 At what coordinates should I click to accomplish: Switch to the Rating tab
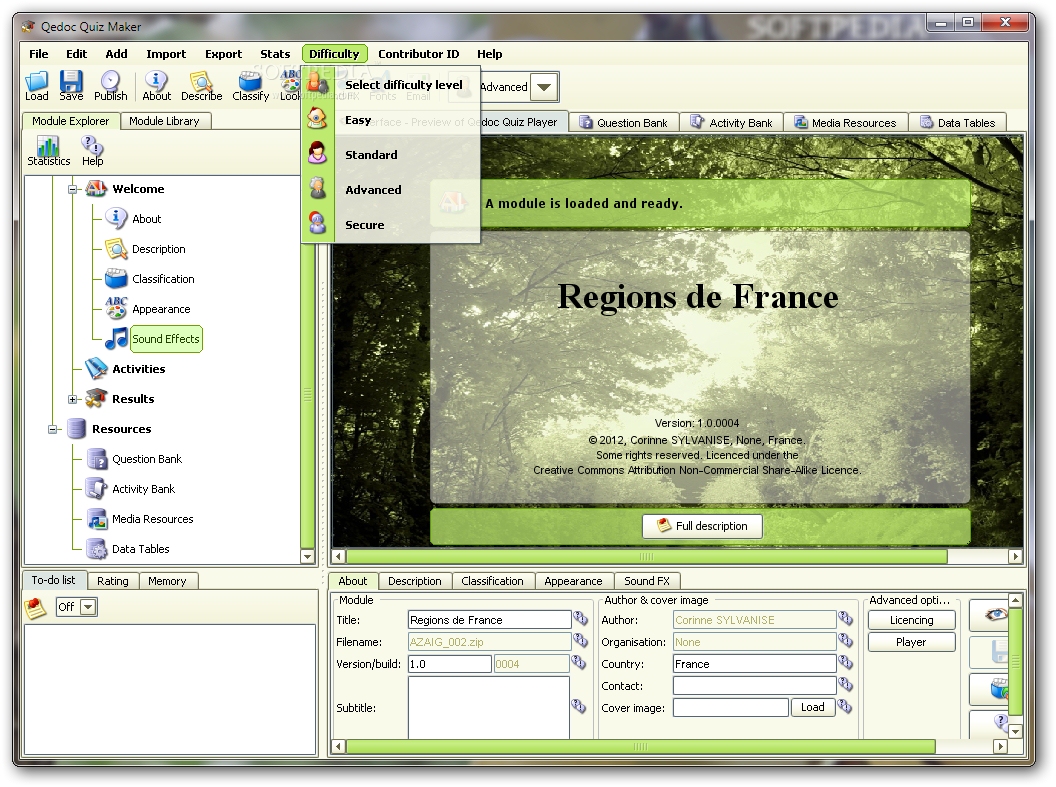pyautogui.click(x=112, y=581)
